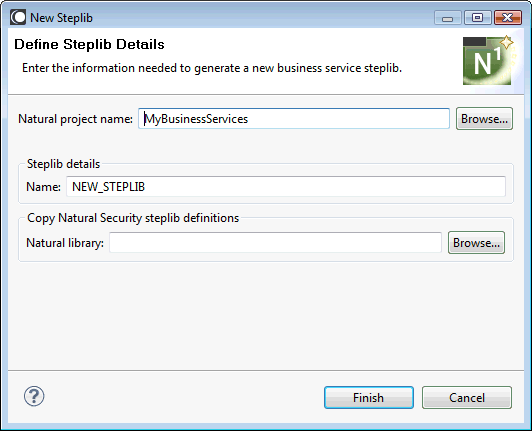
Task: Click 'Copy Natural Security steplib definitions' label
Action: tap(133, 218)
